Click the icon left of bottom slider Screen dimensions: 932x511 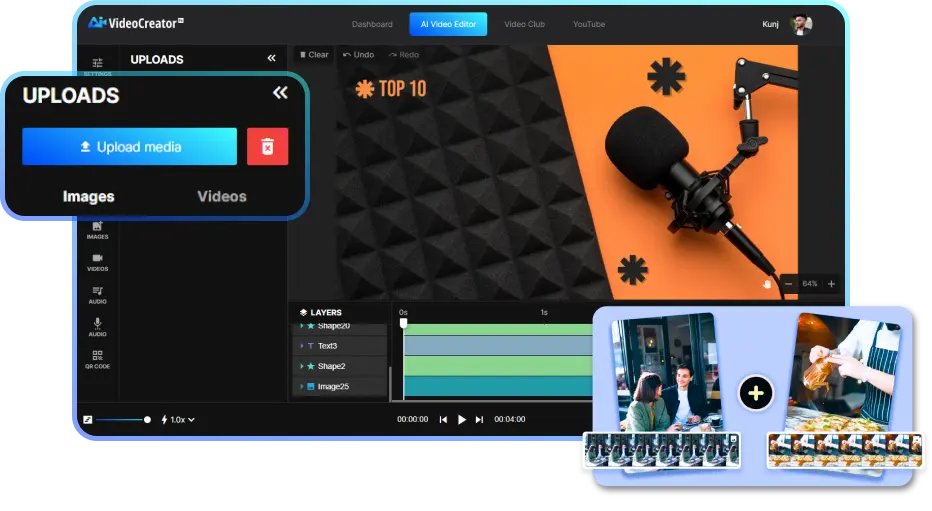pos(88,419)
